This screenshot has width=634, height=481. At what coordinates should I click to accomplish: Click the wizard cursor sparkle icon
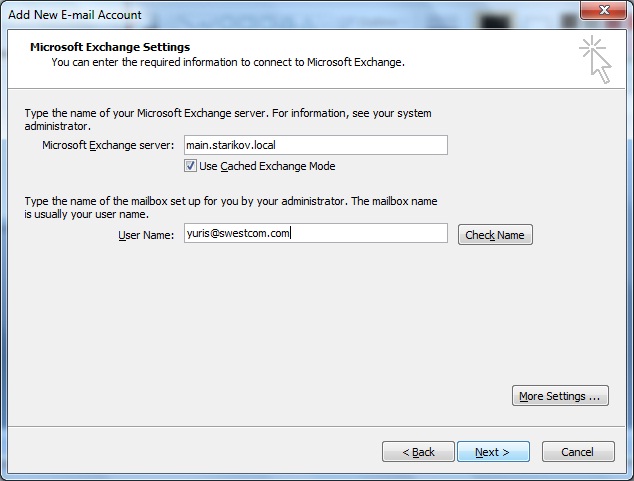click(x=594, y=58)
